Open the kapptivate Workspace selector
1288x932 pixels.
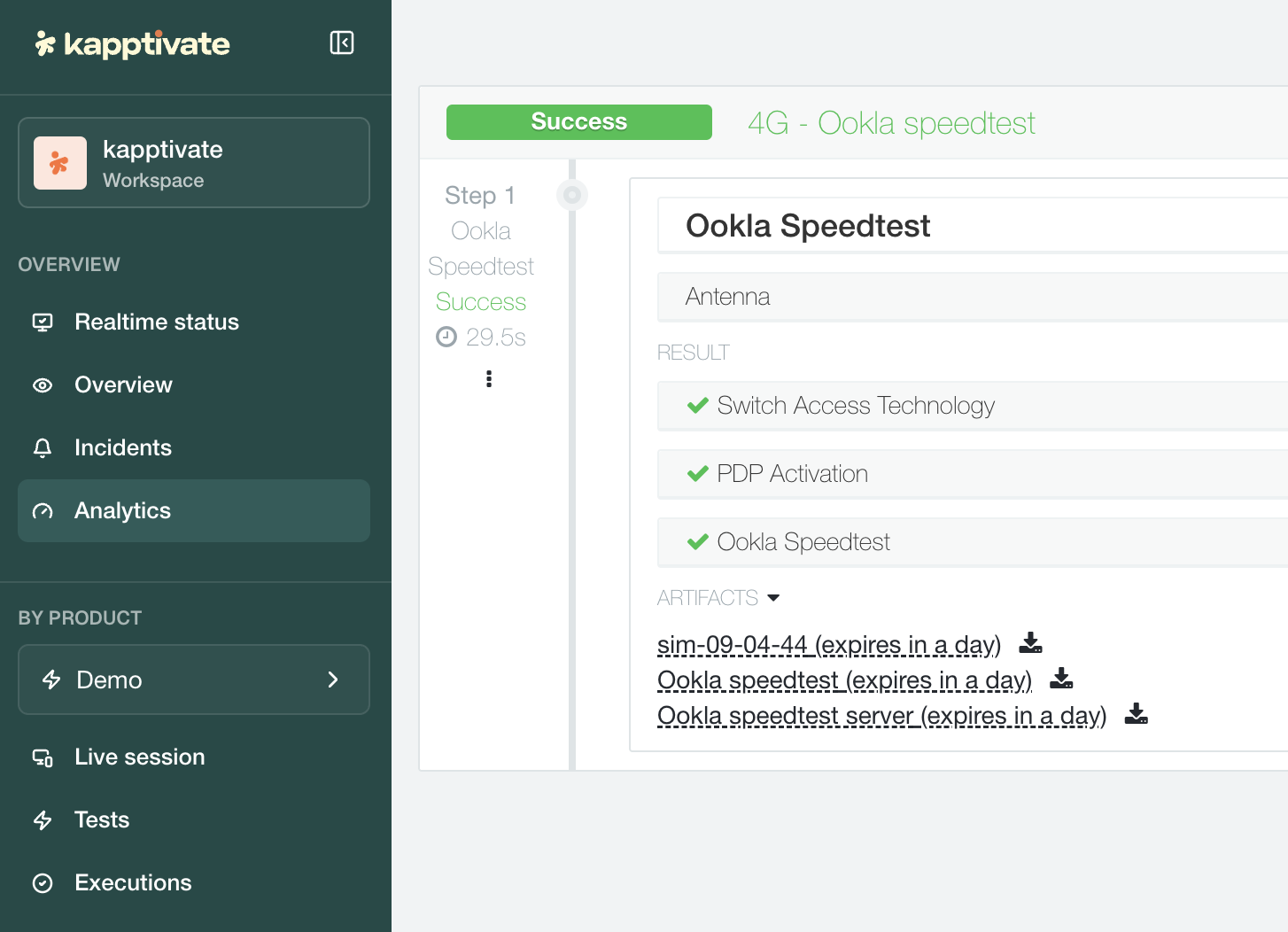point(194,163)
